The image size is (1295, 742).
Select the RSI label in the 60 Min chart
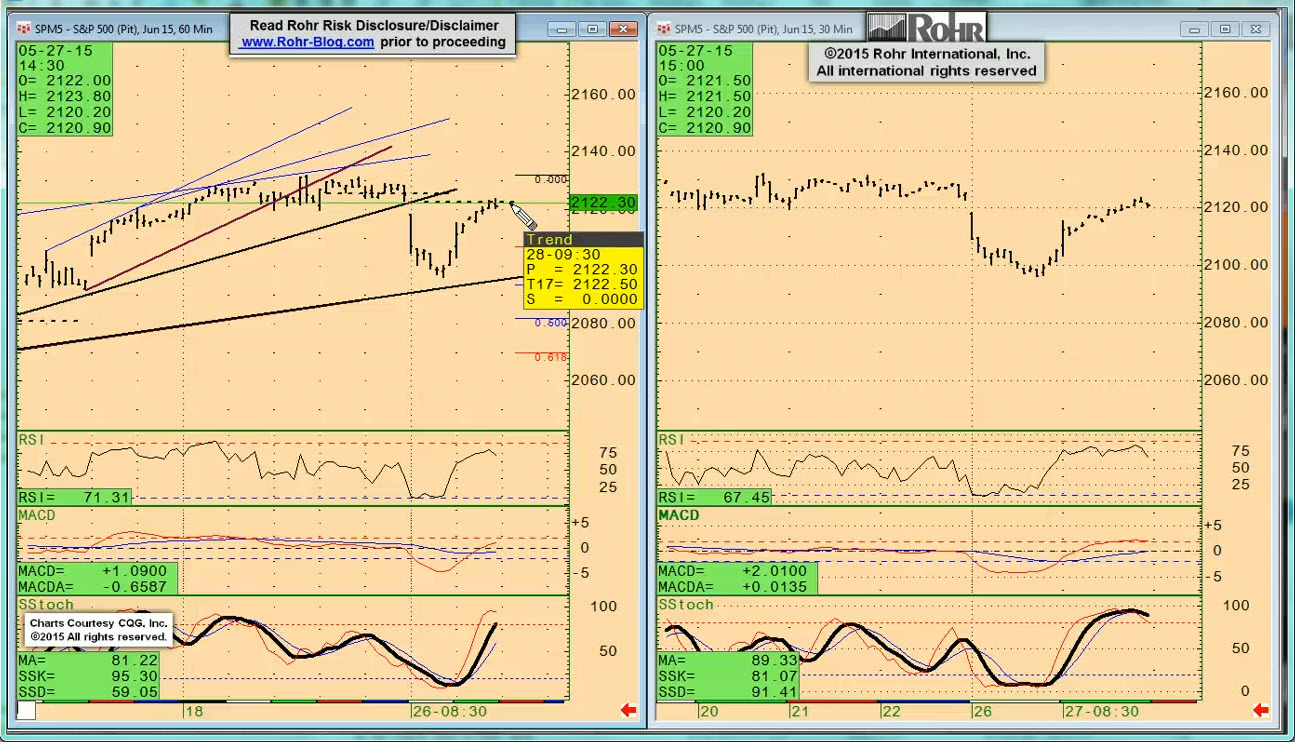pyautogui.click(x=33, y=440)
